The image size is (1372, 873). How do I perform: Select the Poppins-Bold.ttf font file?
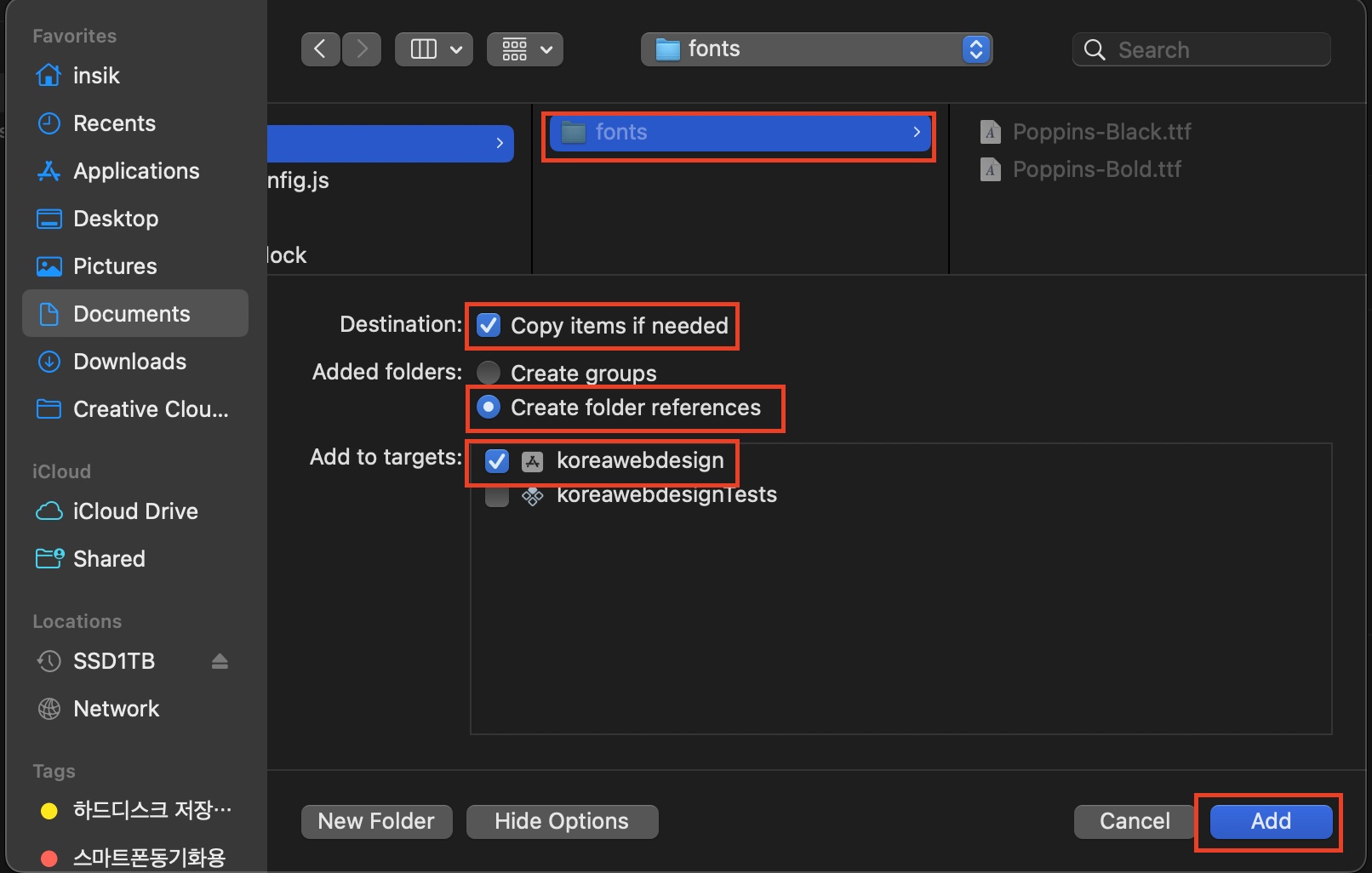(1096, 169)
